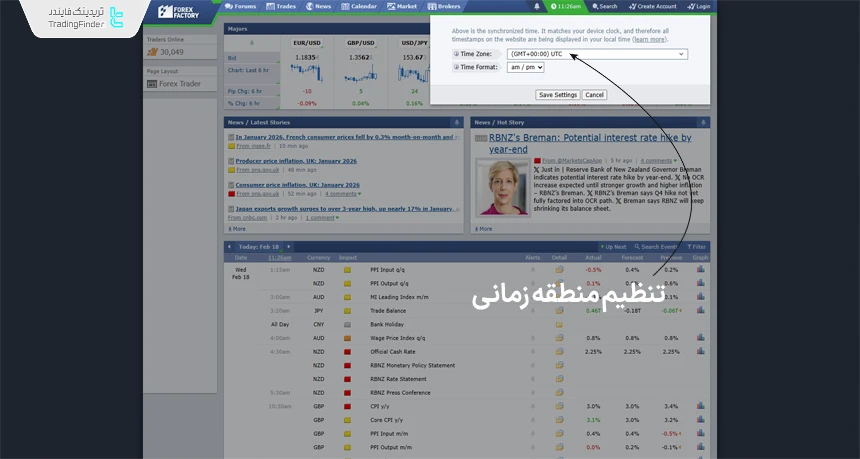Open detail folder for Official Cash Rate
Viewport: 860px width, 459px height.
pyautogui.click(x=559, y=352)
